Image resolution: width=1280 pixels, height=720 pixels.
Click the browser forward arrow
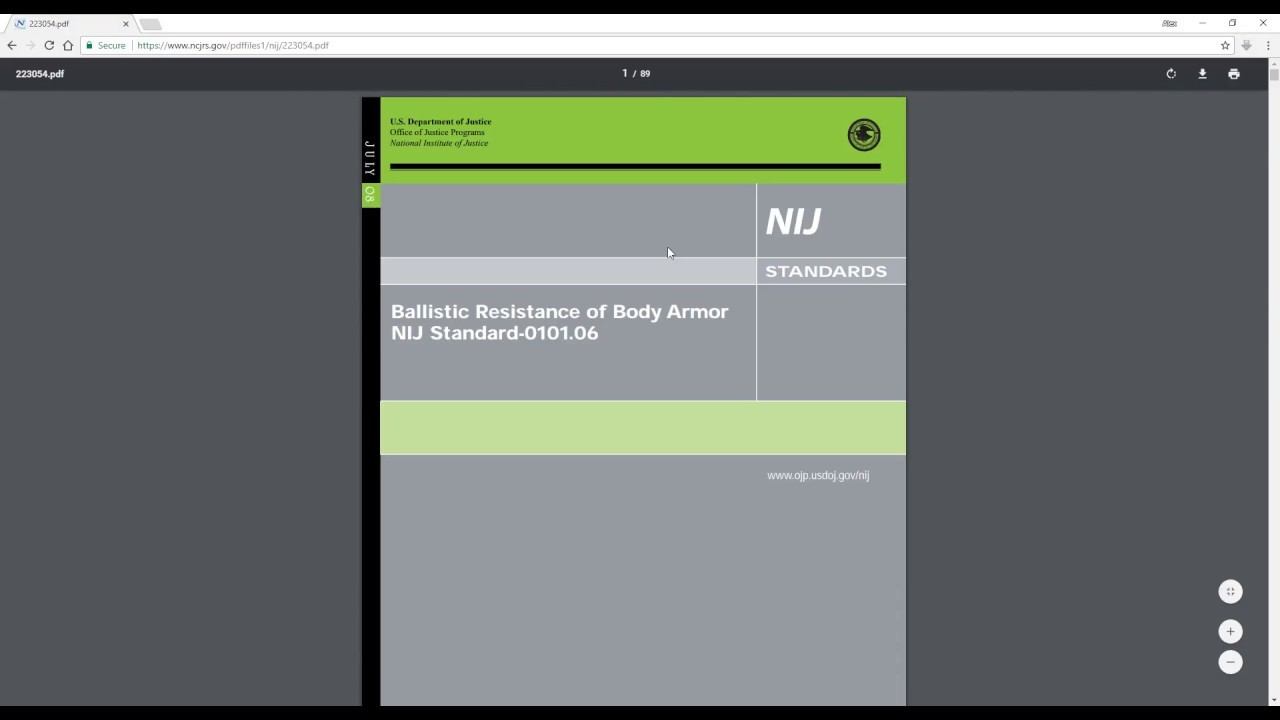pyautogui.click(x=30, y=45)
